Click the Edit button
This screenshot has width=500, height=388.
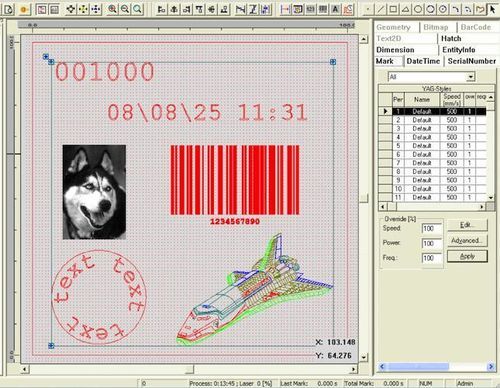pos(467,225)
